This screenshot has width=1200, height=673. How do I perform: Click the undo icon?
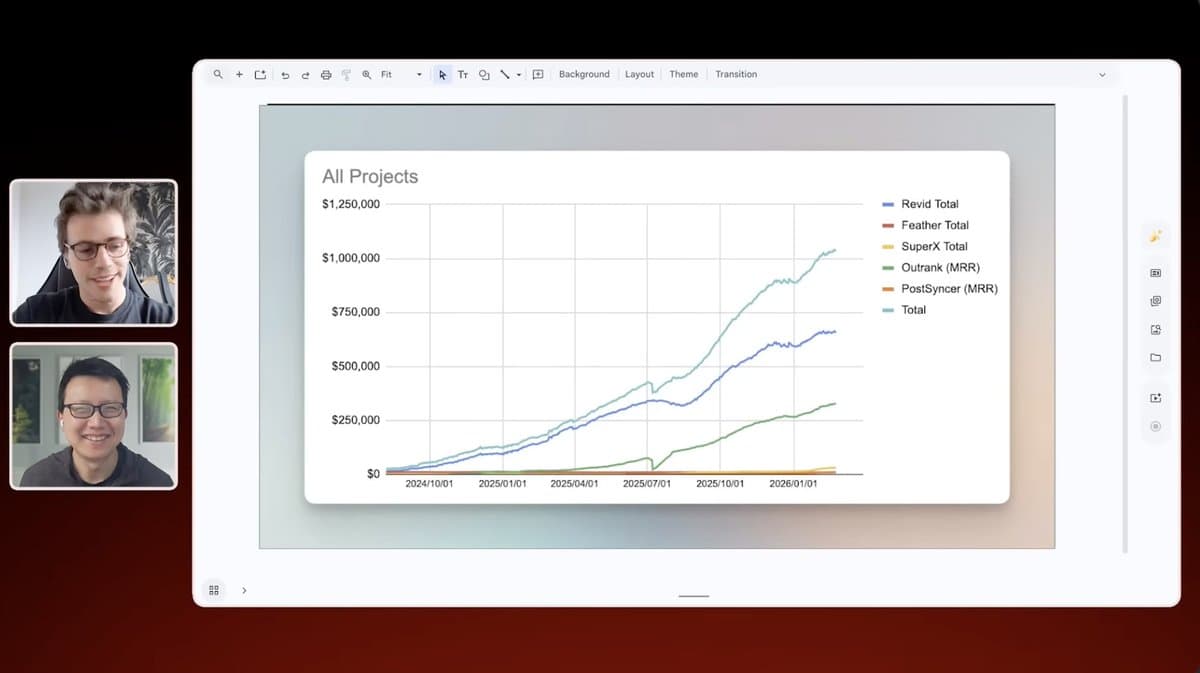285,74
